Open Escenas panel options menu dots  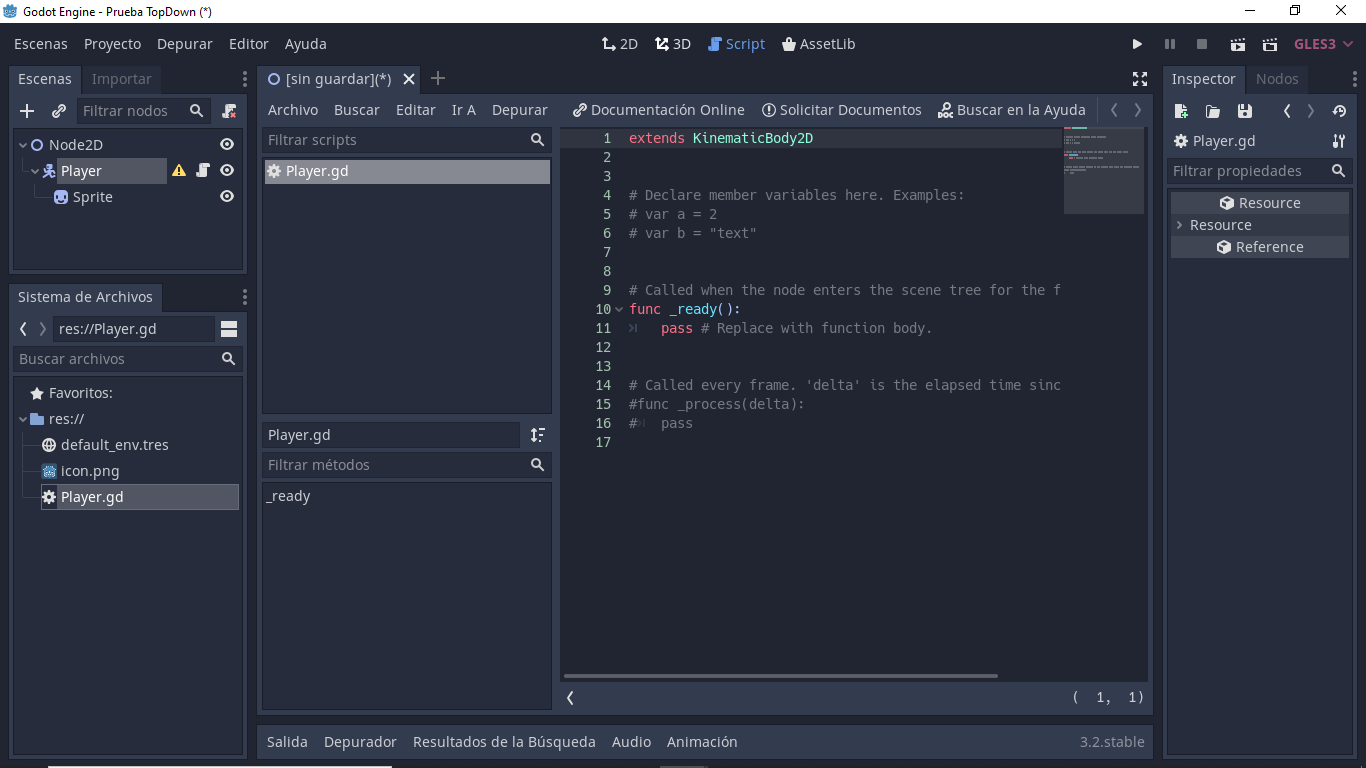click(x=245, y=79)
